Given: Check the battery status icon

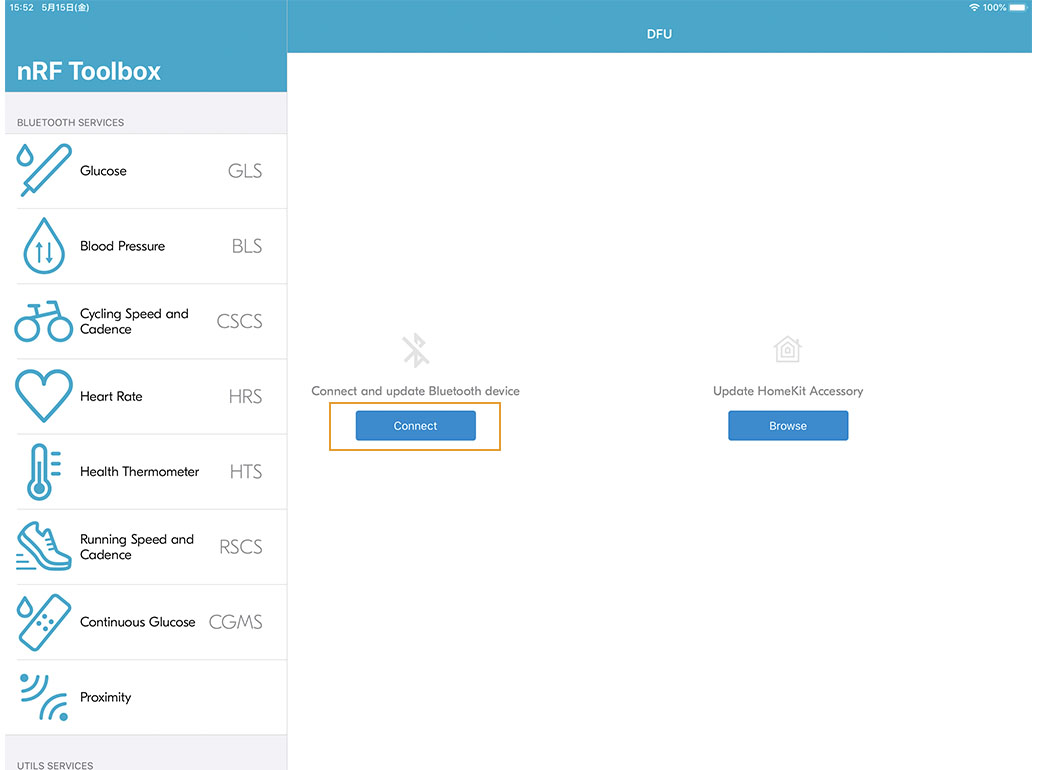Looking at the screenshot, I should 1018,7.
